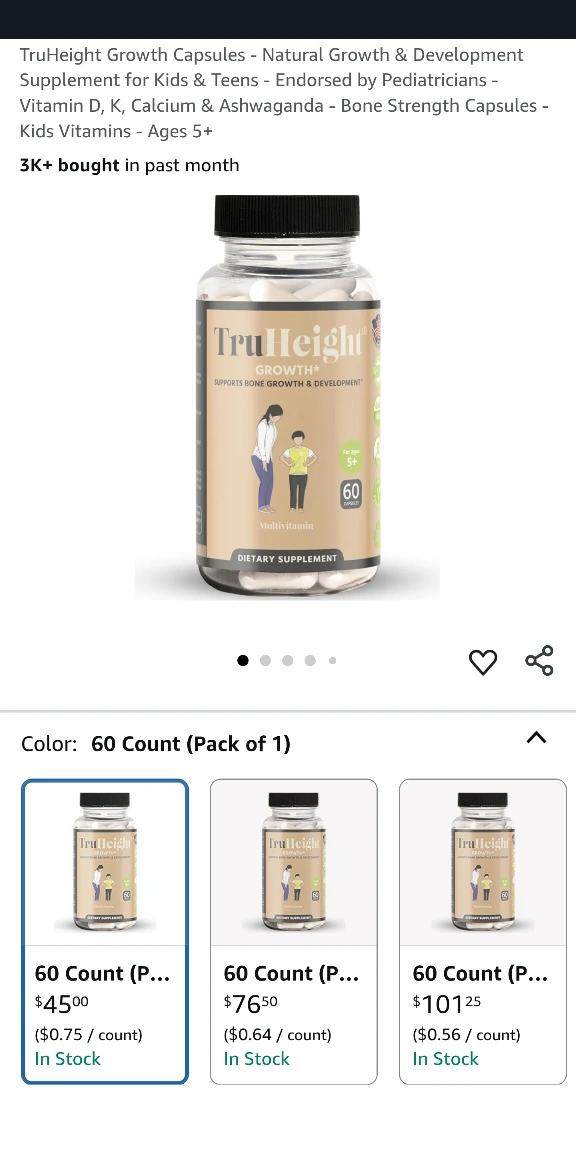Tap bottle thumbnail in $76.50 option card

[294, 863]
